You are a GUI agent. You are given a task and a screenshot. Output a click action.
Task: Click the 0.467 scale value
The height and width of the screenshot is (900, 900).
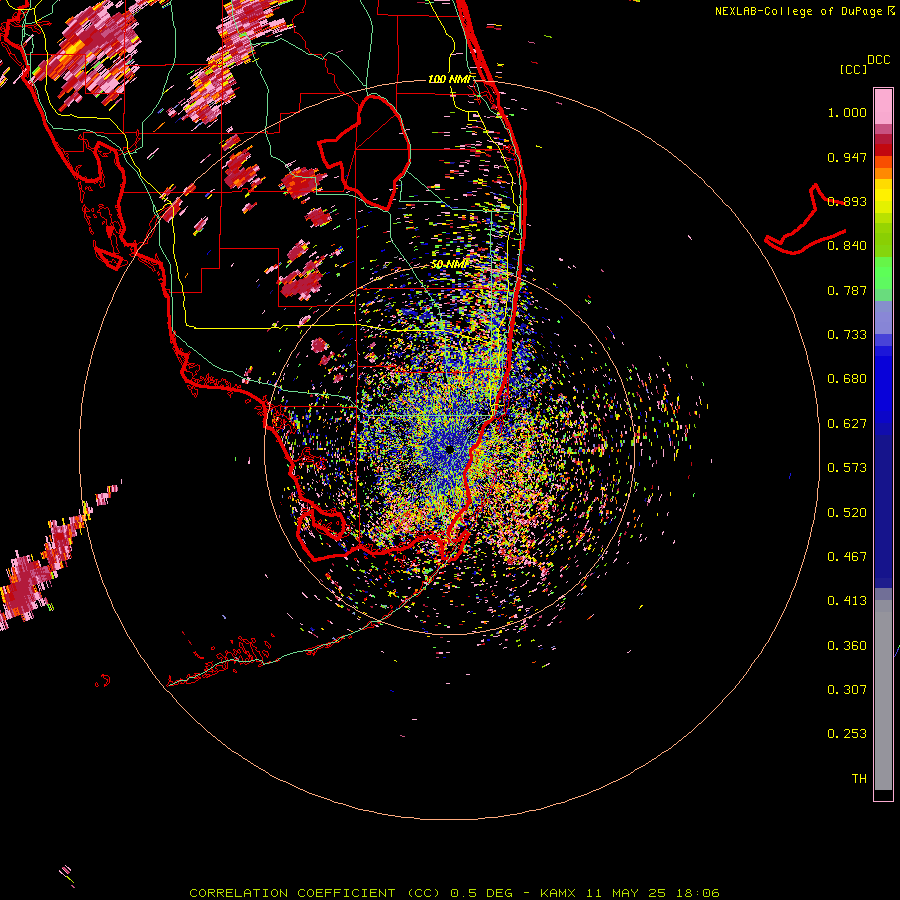coord(847,557)
